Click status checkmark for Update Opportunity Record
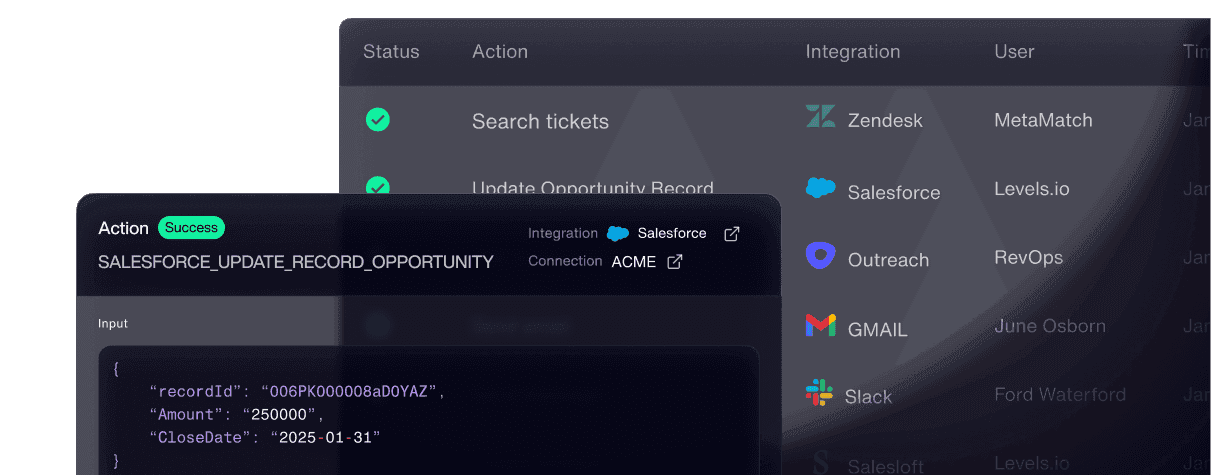1211x475 pixels. tap(377, 184)
